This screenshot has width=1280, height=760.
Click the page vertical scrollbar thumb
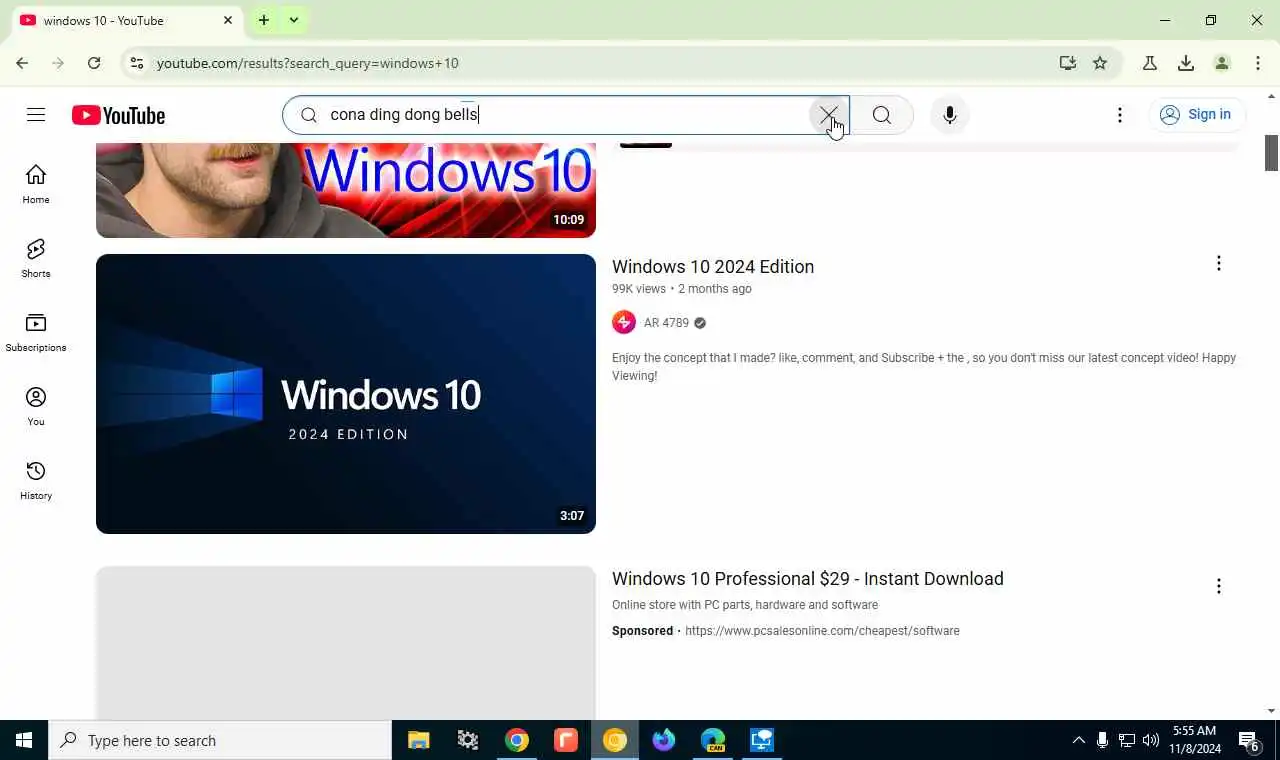(1272, 152)
